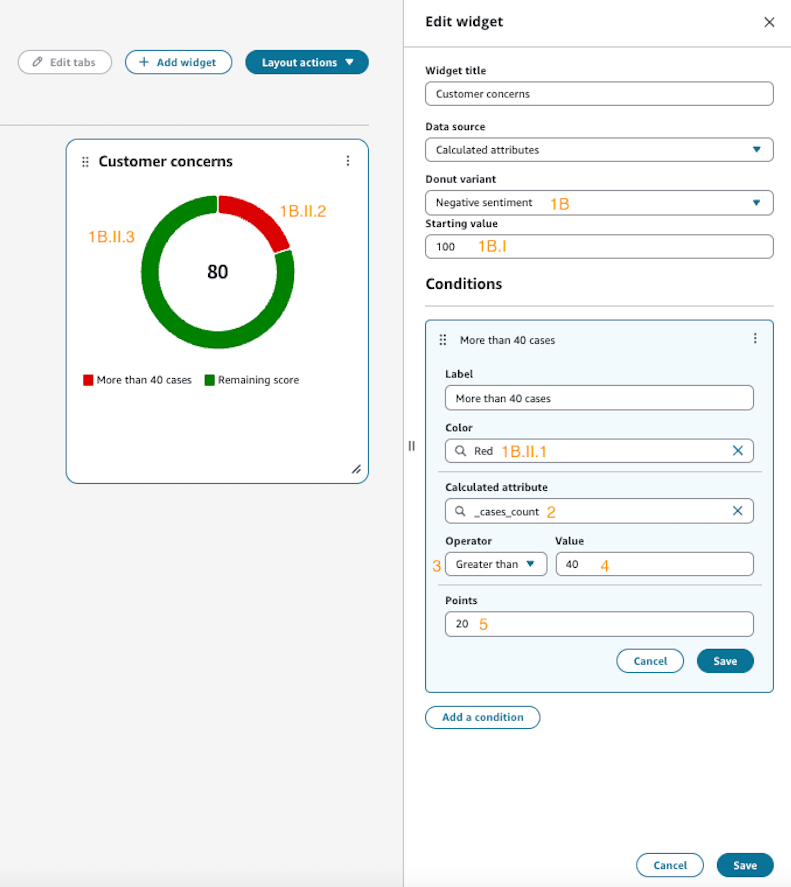The width and height of the screenshot is (791, 887).
Task: Click the widget resize handle corner
Action: [x=356, y=469]
